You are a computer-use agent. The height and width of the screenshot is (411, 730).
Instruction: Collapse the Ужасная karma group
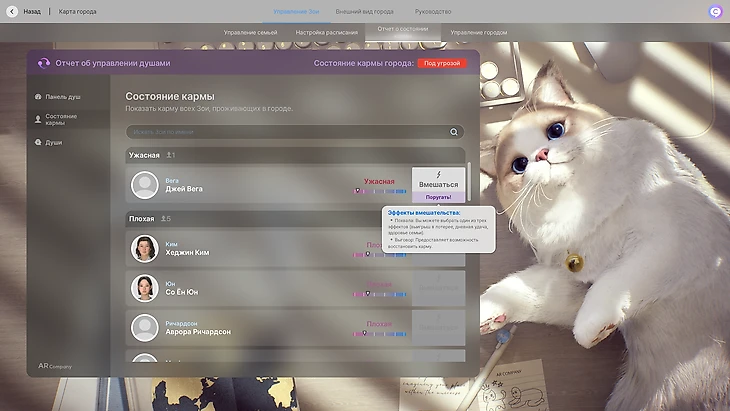click(x=145, y=156)
